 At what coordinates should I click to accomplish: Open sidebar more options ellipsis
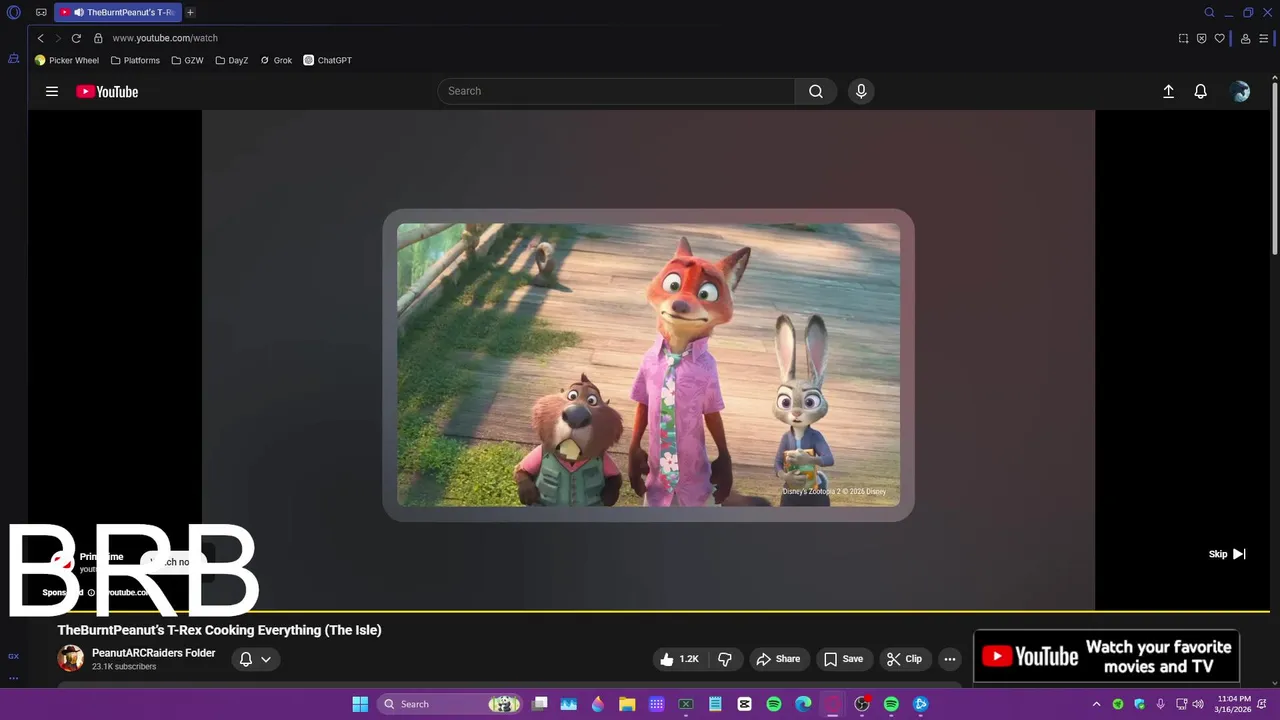(14, 678)
